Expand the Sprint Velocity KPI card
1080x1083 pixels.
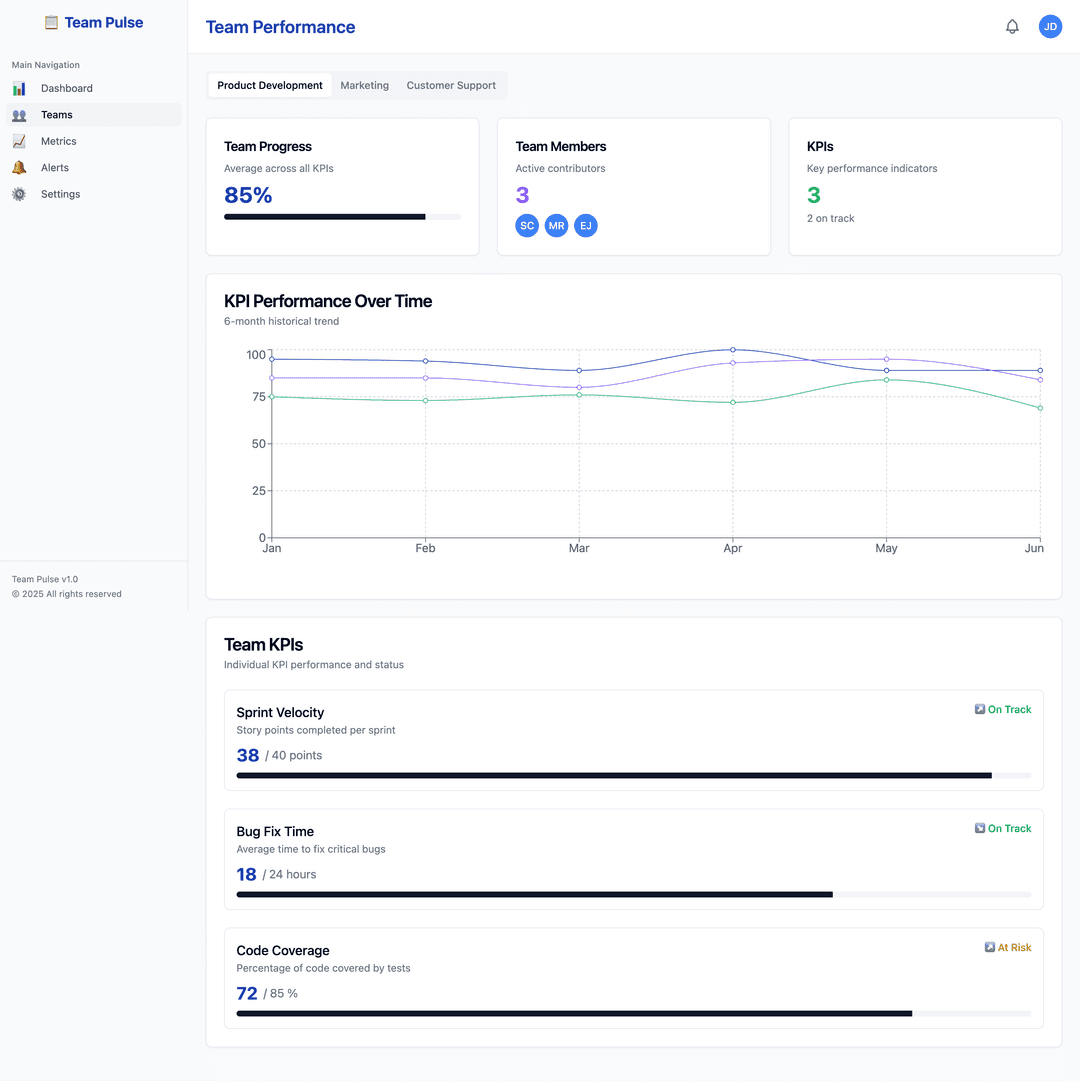tap(633, 740)
